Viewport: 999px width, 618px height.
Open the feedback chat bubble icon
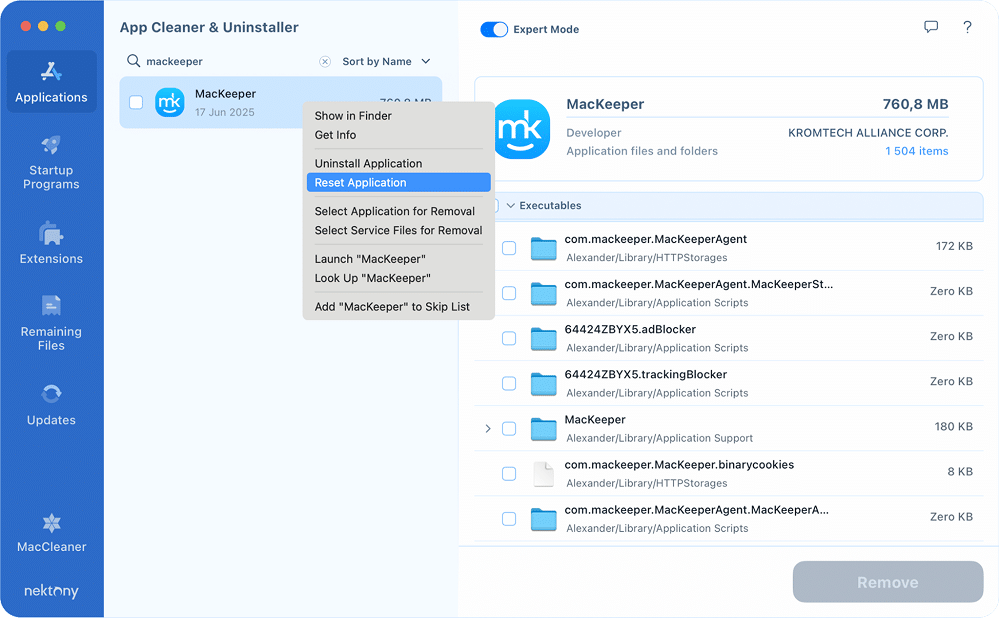[931, 27]
